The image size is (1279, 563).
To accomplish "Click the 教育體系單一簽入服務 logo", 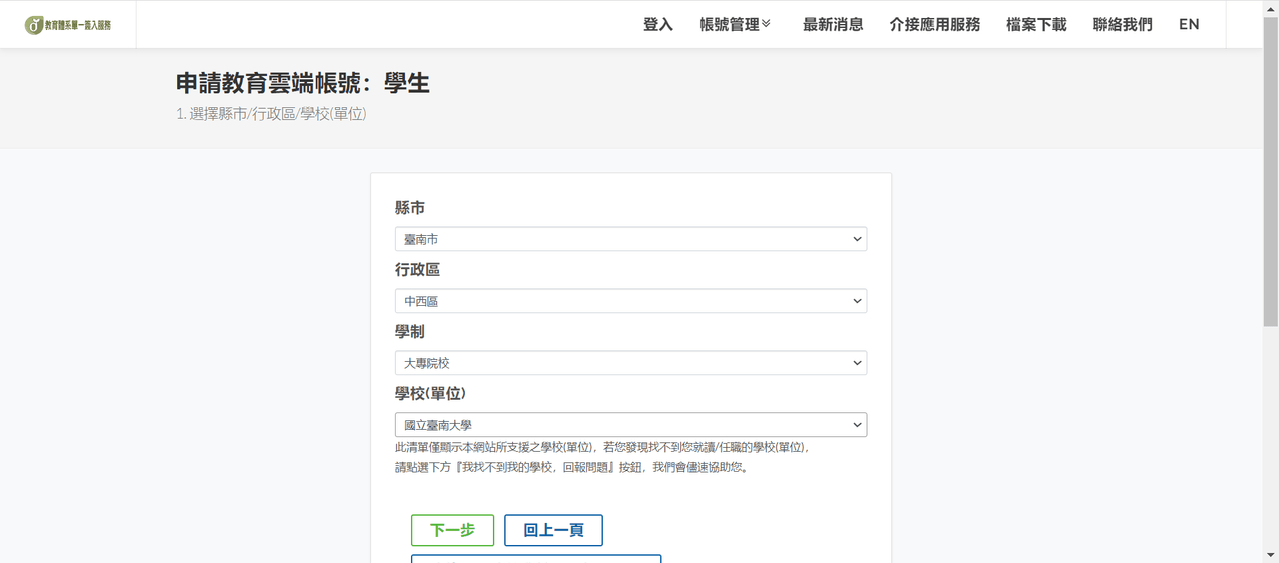I will (x=68, y=25).
